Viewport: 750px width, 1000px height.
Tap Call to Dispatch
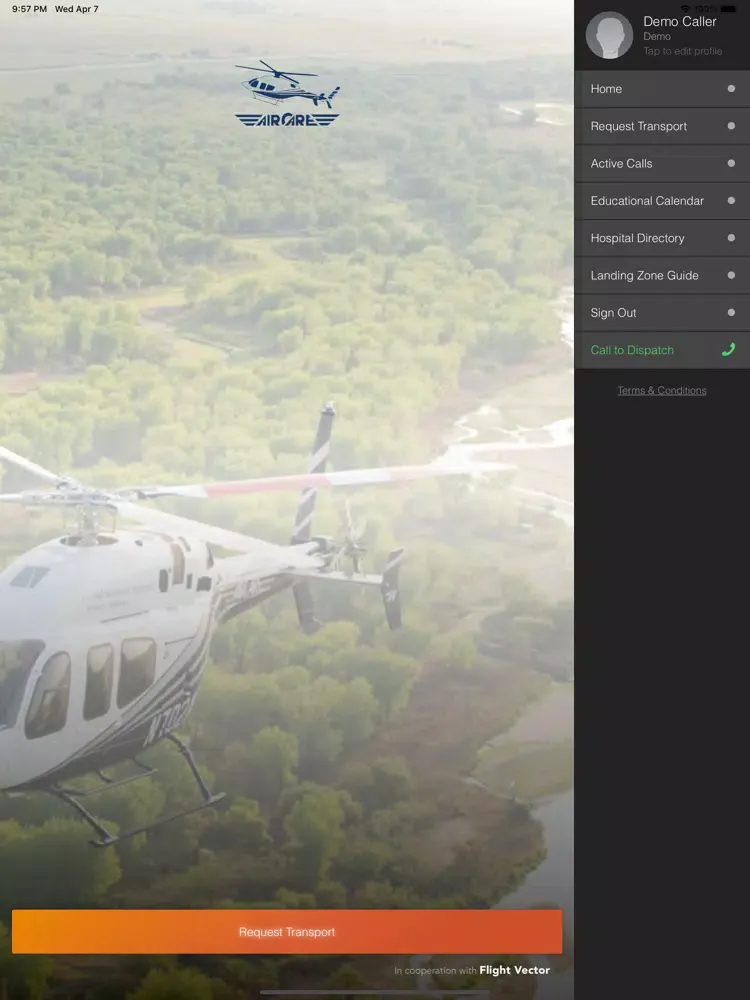pyautogui.click(x=662, y=350)
